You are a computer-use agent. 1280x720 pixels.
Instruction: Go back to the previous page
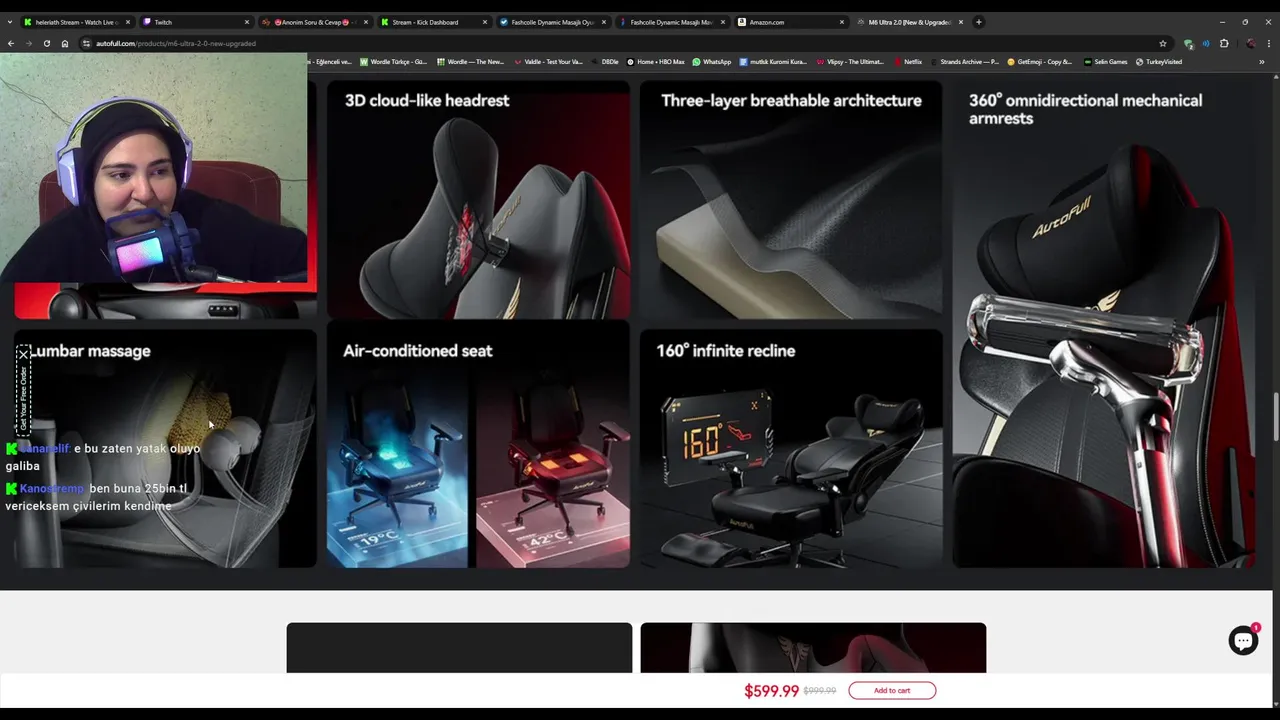click(11, 43)
